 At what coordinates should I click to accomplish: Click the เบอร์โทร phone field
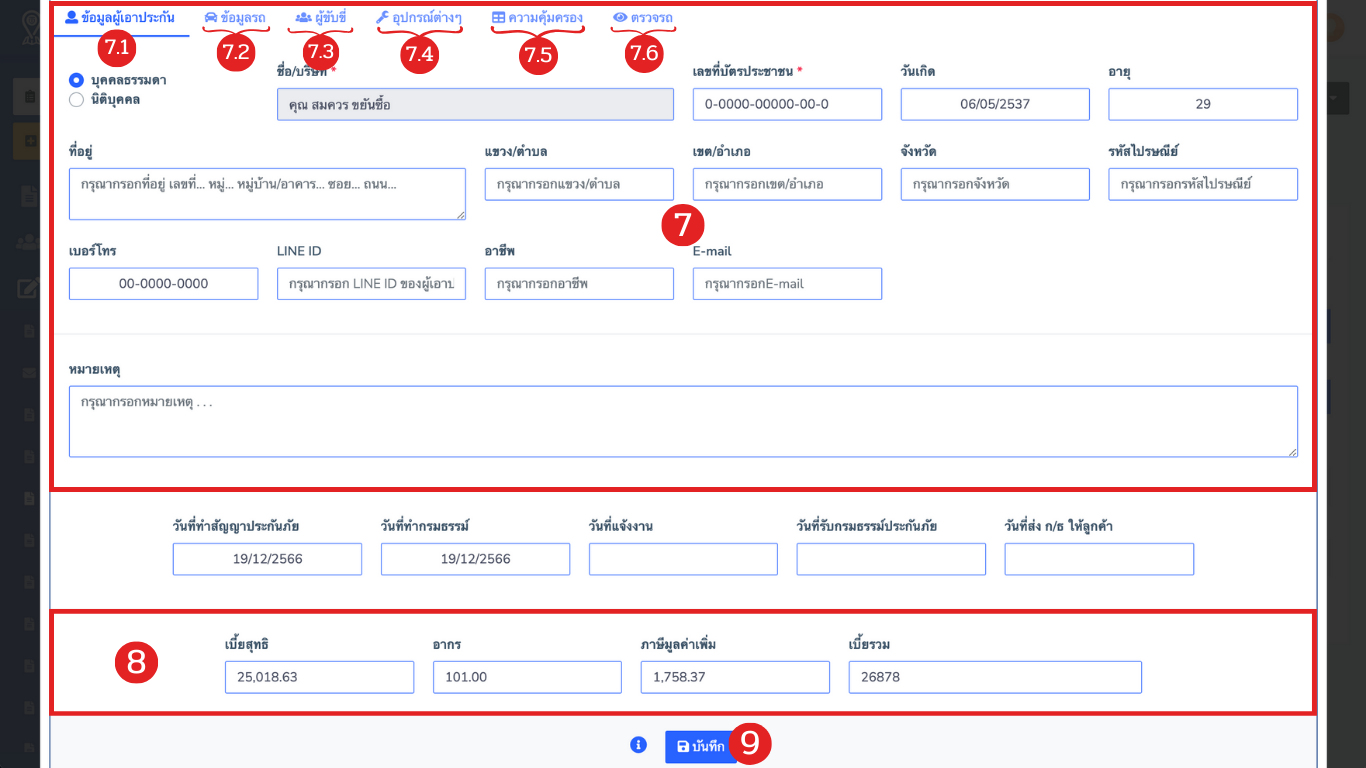coord(163,284)
